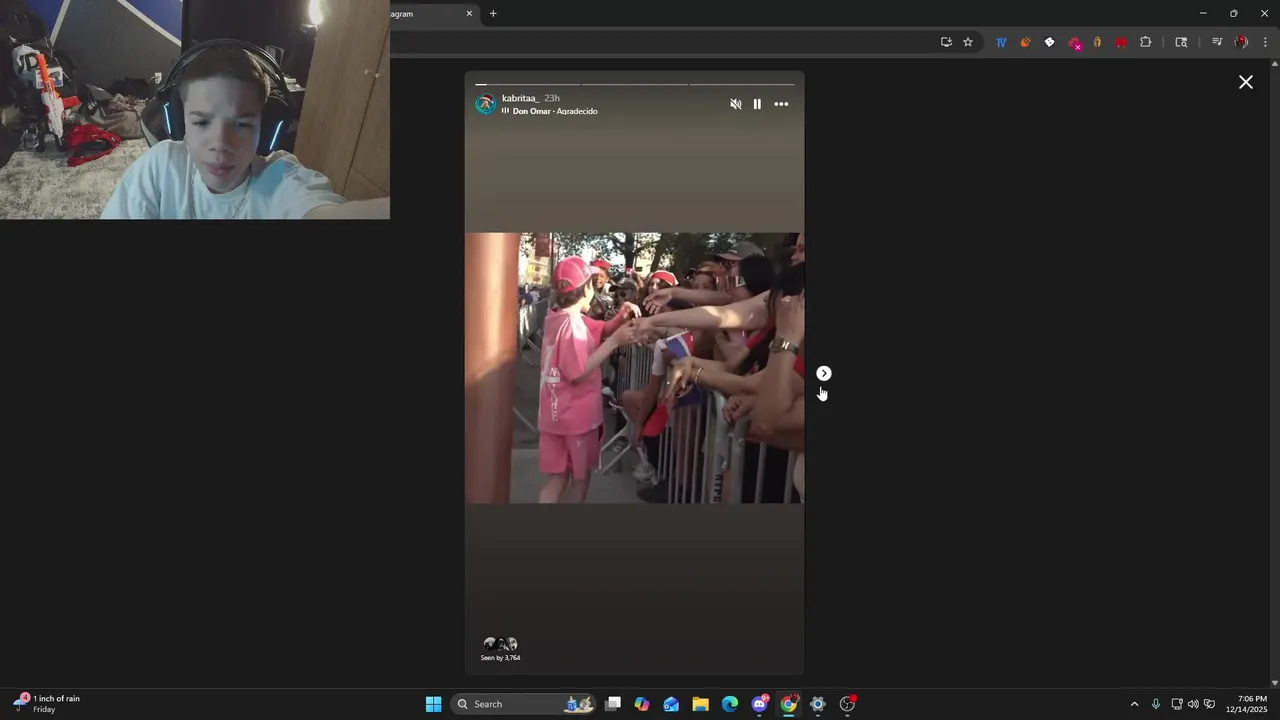
Task: Open the Extensions puzzle-piece menu
Action: (x=1146, y=42)
